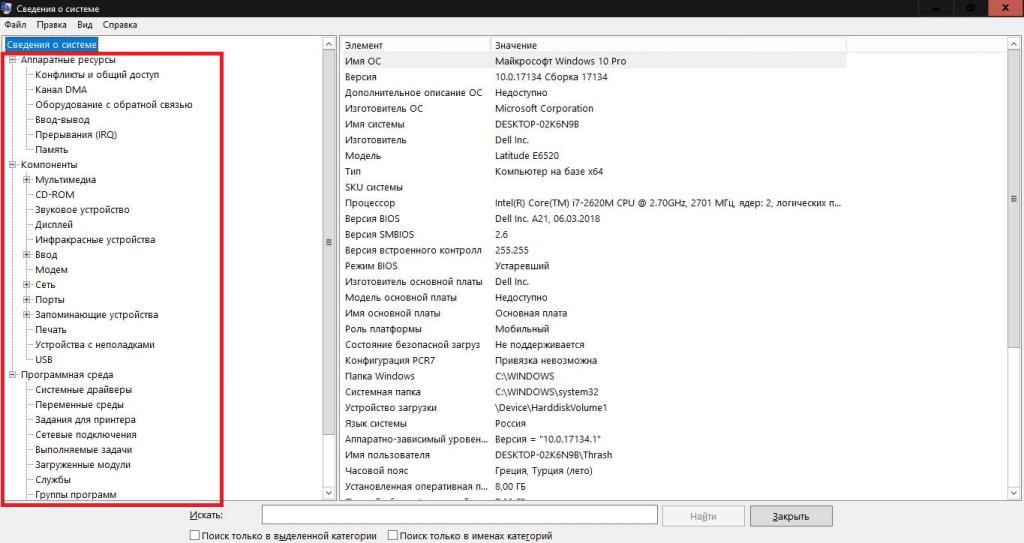This screenshot has height=543, width=1024.
Task: Select the Устройство загрузки row
Action: click(594, 408)
